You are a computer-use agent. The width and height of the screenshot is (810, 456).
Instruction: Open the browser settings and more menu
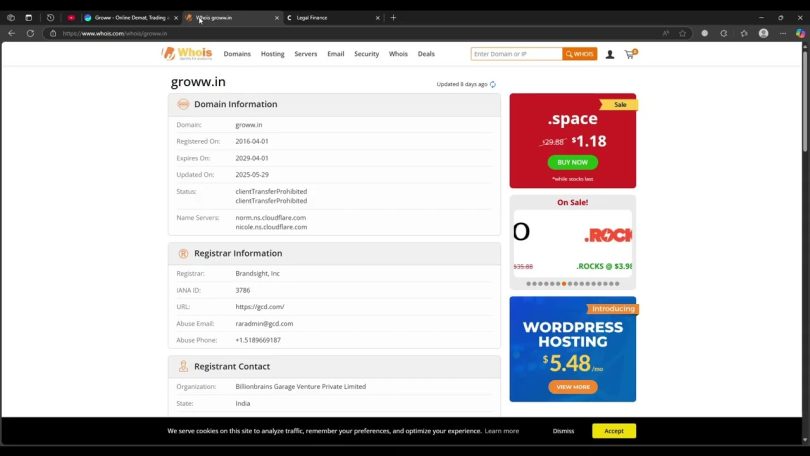pyautogui.click(x=783, y=33)
